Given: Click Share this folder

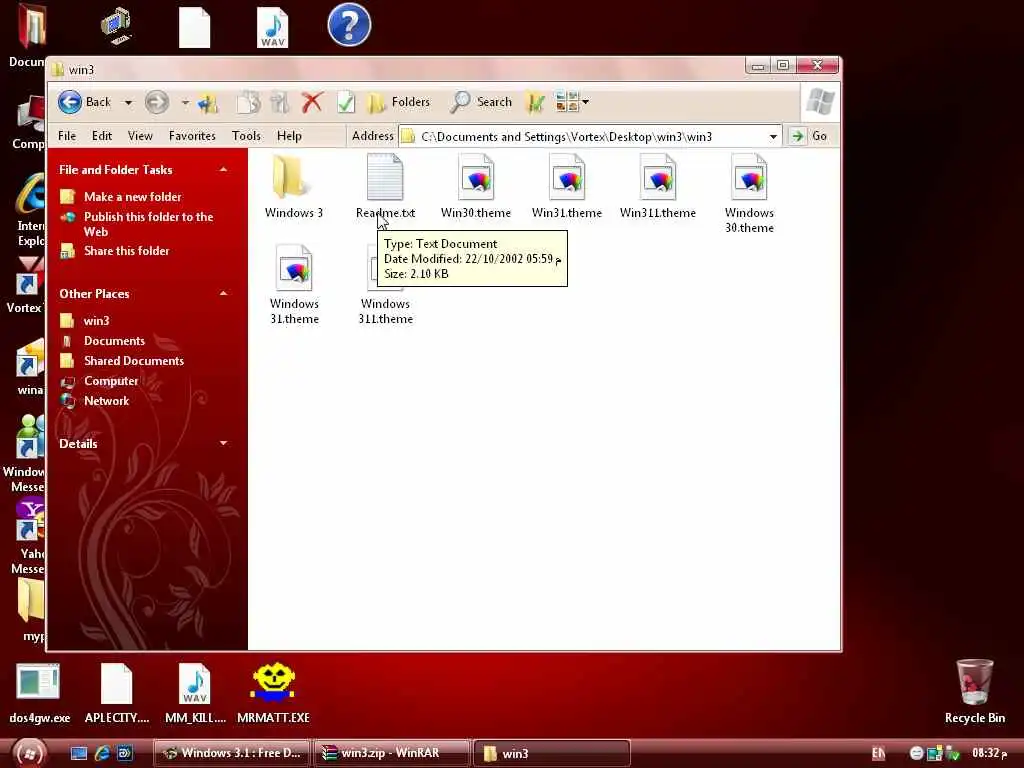Looking at the screenshot, I should (x=127, y=251).
